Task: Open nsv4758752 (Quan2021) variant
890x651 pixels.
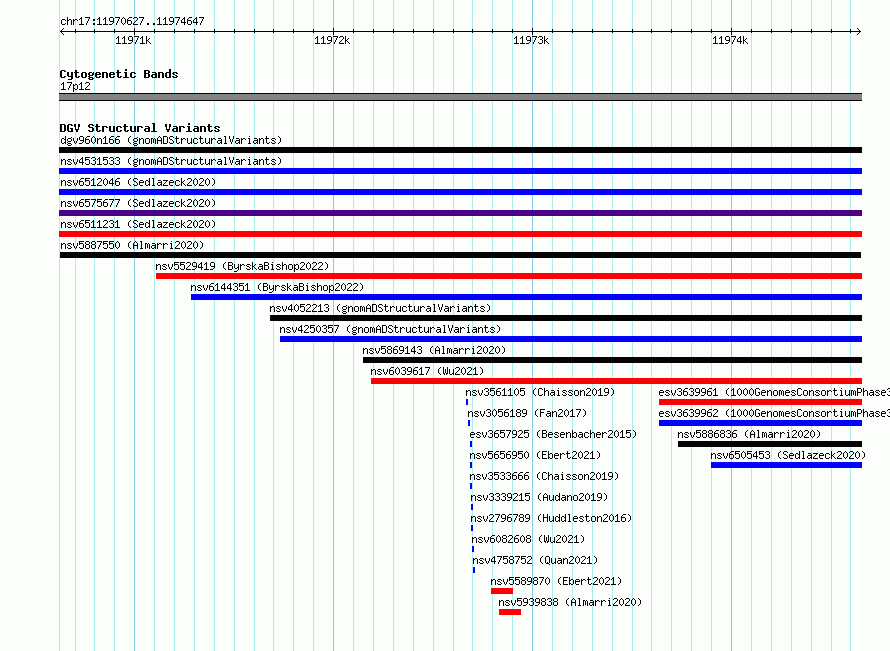Action: pyautogui.click(x=535, y=560)
